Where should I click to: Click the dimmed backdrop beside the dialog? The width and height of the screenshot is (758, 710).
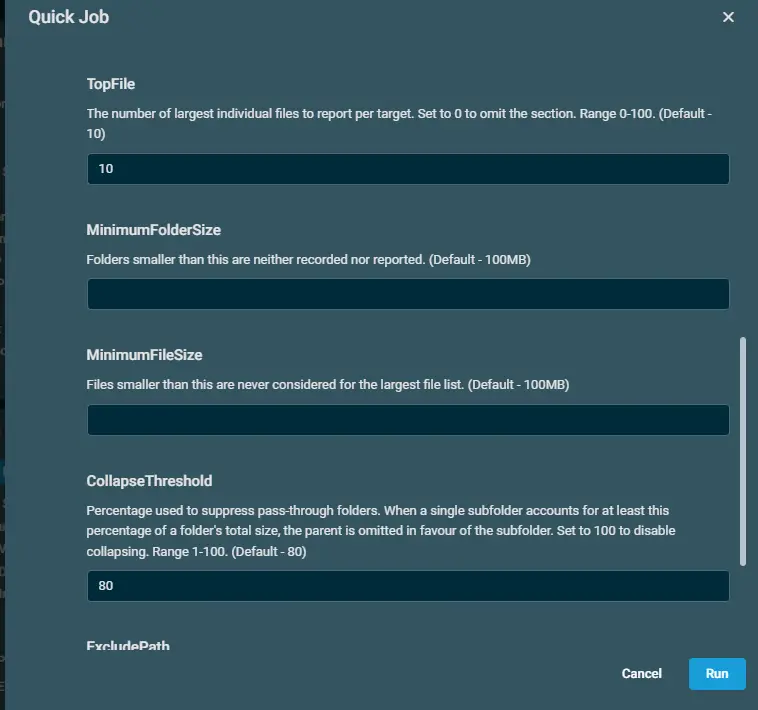pos(2,338)
